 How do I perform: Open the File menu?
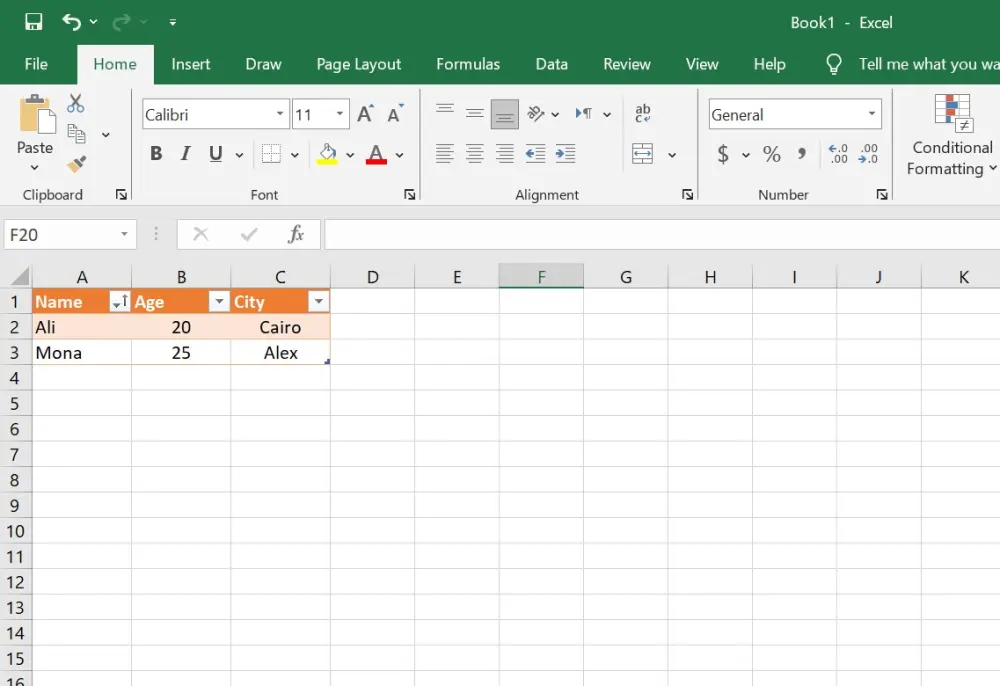(x=36, y=64)
